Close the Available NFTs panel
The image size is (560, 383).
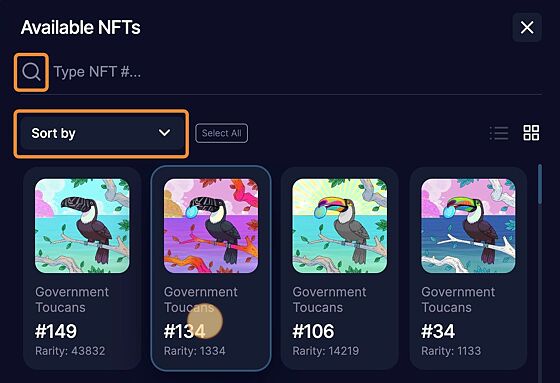[527, 27]
